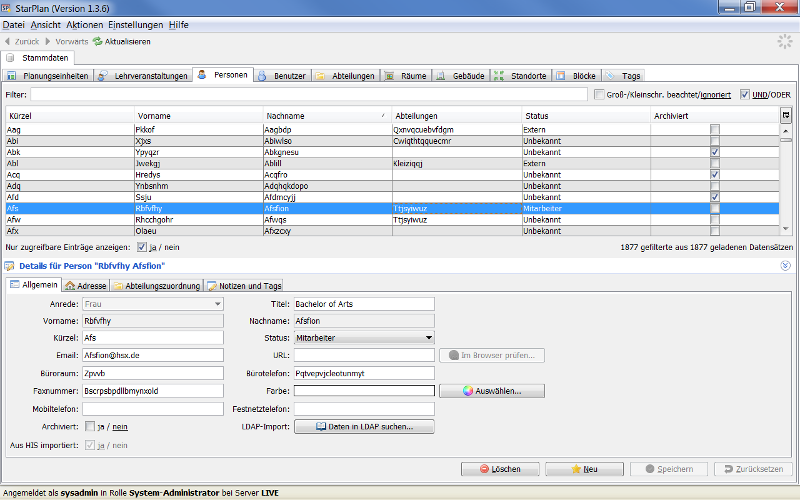800x500 pixels.
Task: Open the Ansicht menu
Action: [45, 24]
